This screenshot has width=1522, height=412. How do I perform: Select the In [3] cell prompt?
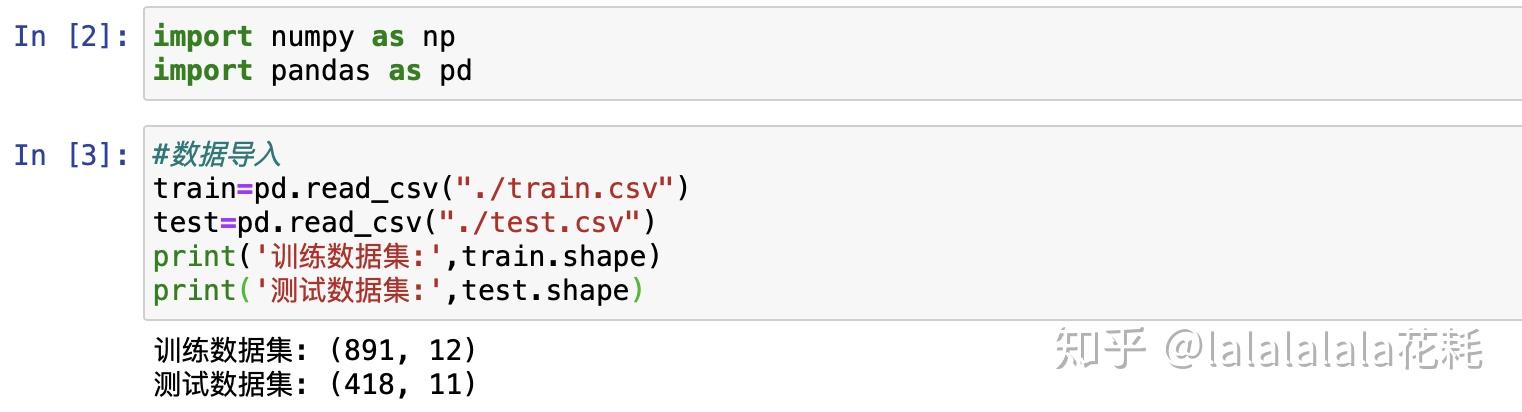(72, 155)
